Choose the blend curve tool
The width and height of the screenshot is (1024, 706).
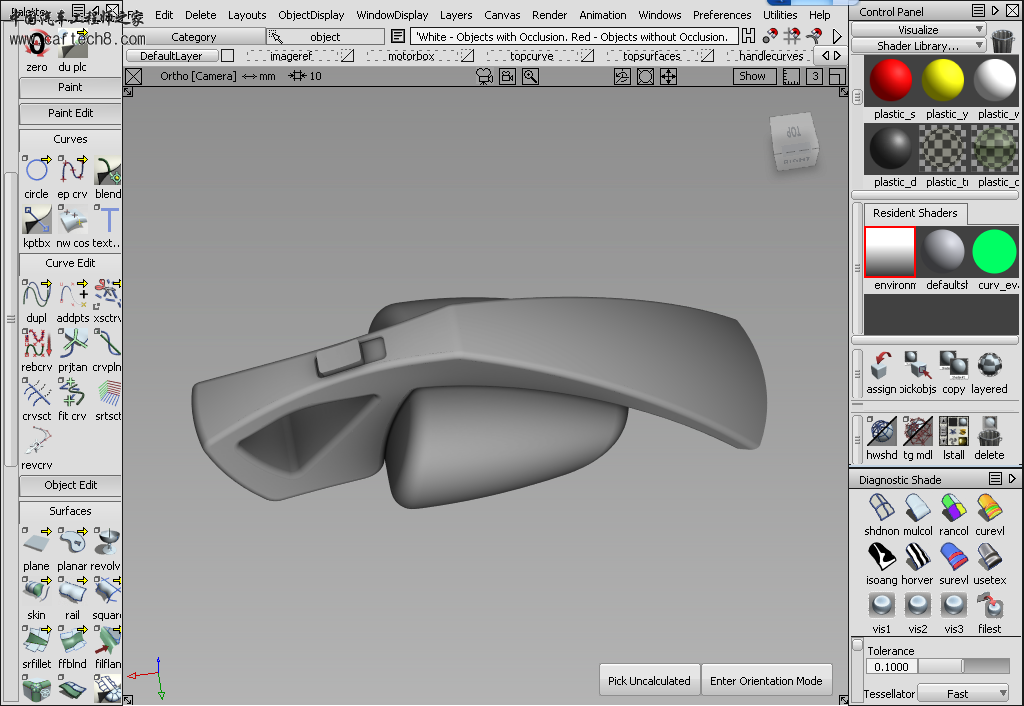point(108,170)
